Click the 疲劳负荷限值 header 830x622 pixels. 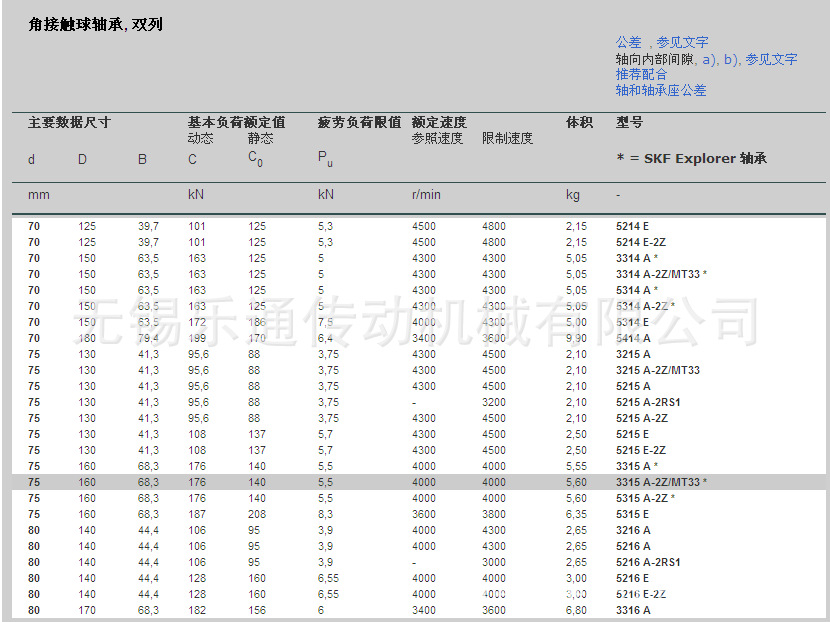pos(359,123)
